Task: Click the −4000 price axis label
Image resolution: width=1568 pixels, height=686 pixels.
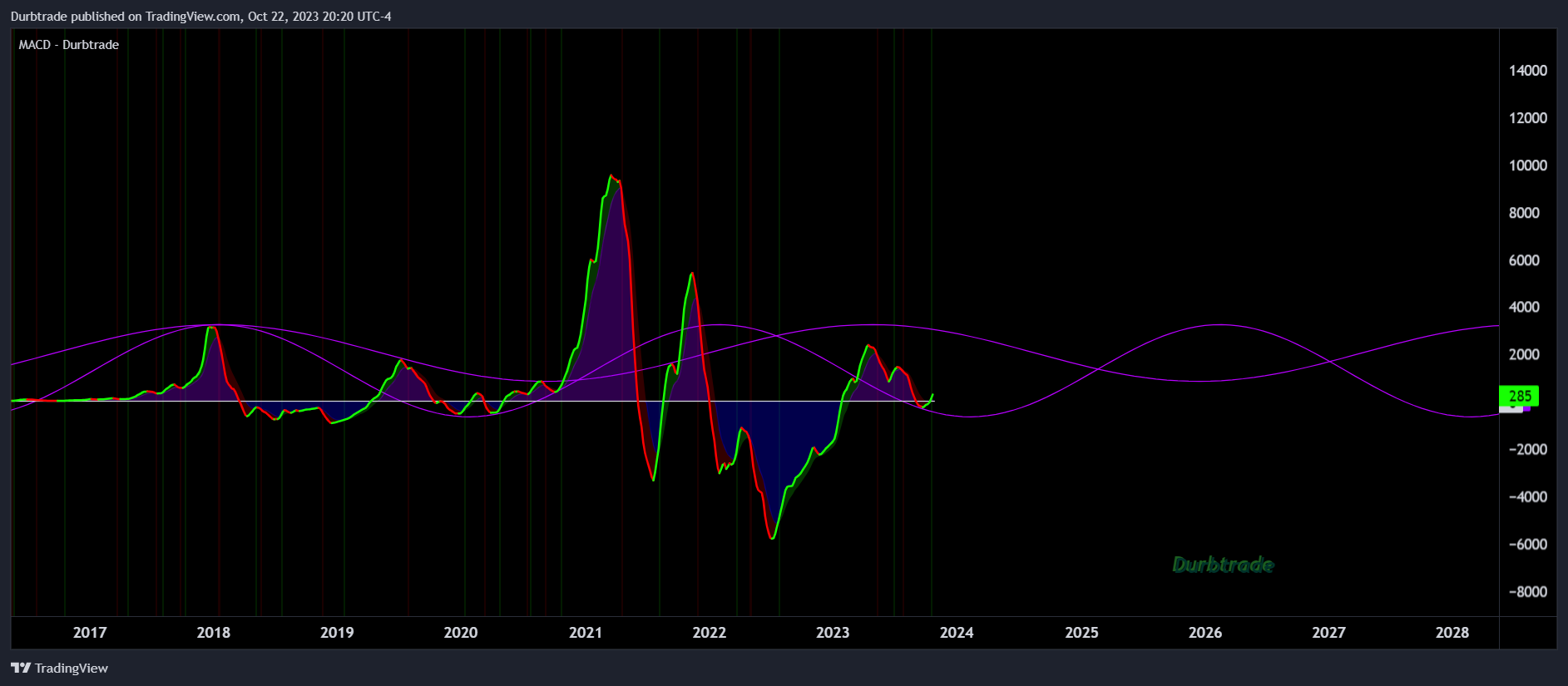Action: pyautogui.click(x=1528, y=496)
